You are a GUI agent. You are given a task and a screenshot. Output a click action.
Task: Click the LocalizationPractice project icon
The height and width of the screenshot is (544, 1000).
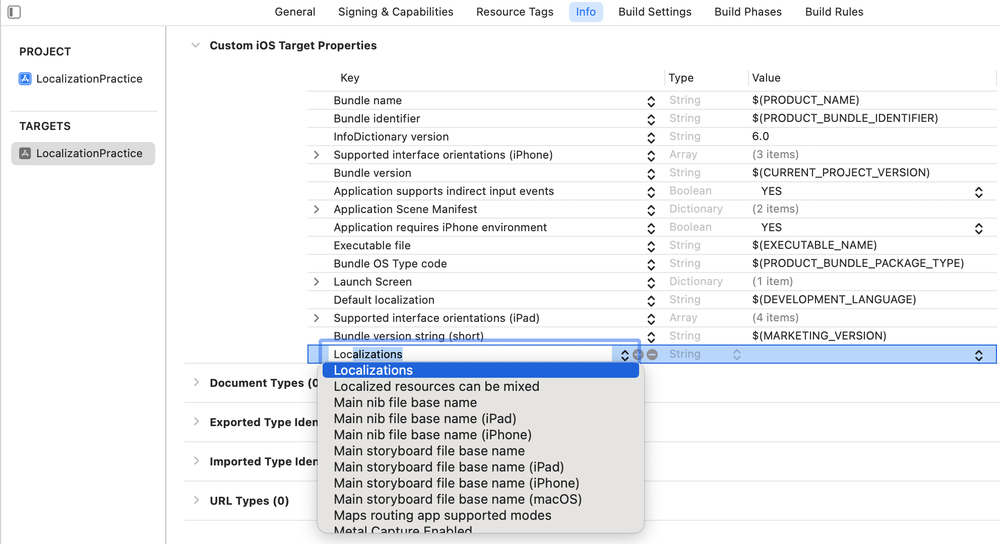(x=25, y=79)
